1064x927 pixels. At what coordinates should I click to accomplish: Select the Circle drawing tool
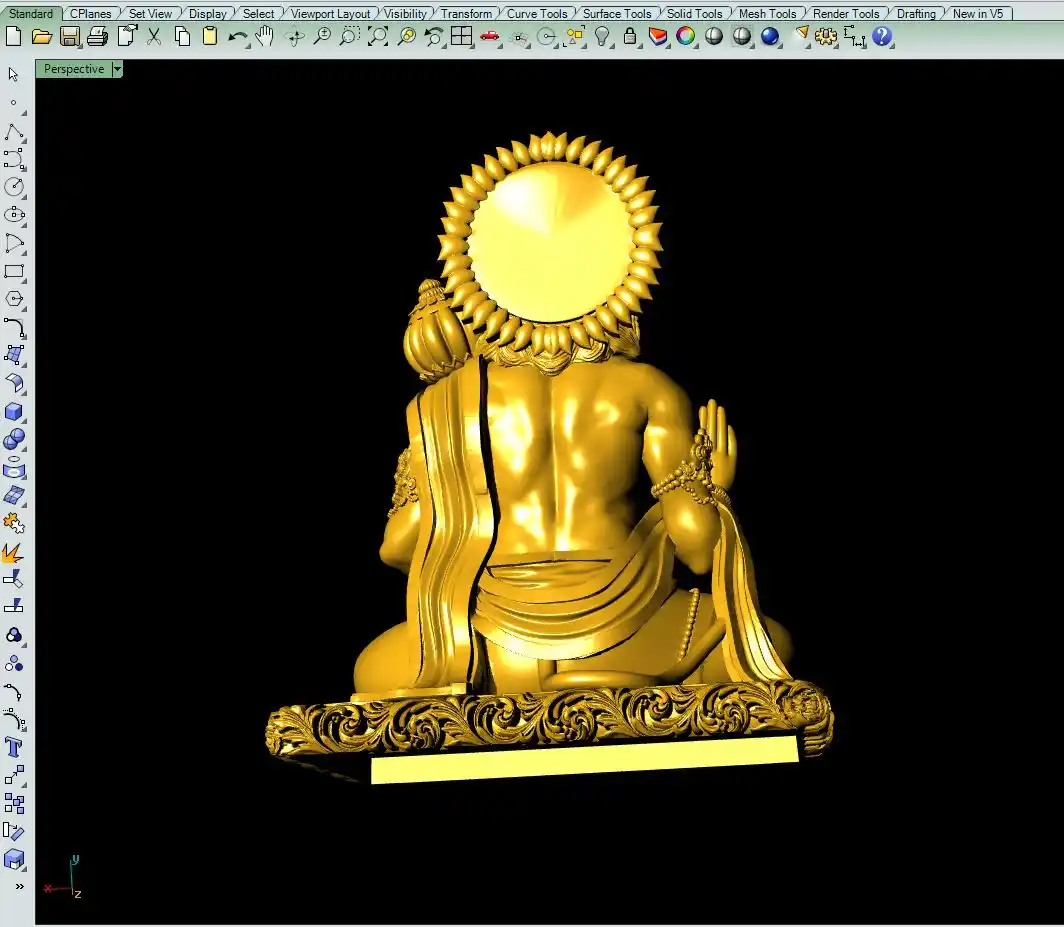click(14, 187)
